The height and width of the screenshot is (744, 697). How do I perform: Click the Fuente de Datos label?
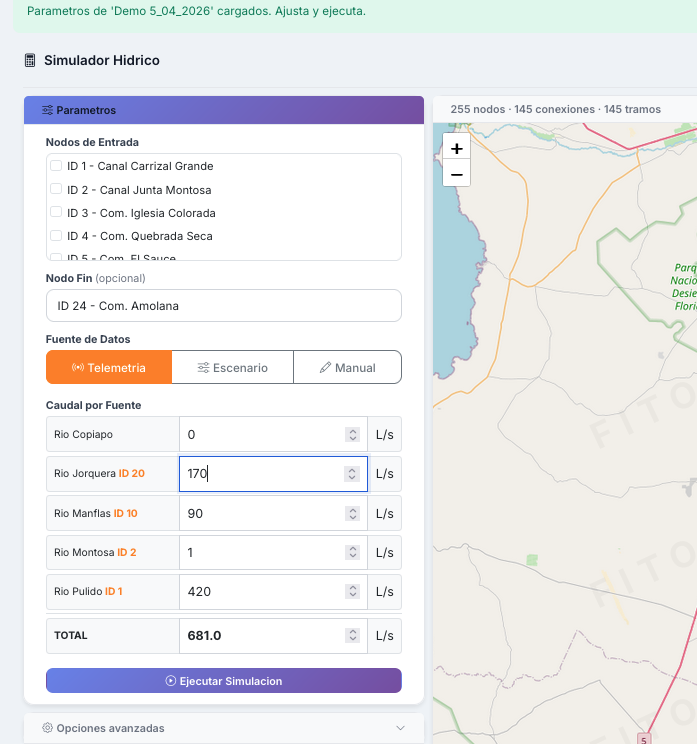tap(88, 339)
